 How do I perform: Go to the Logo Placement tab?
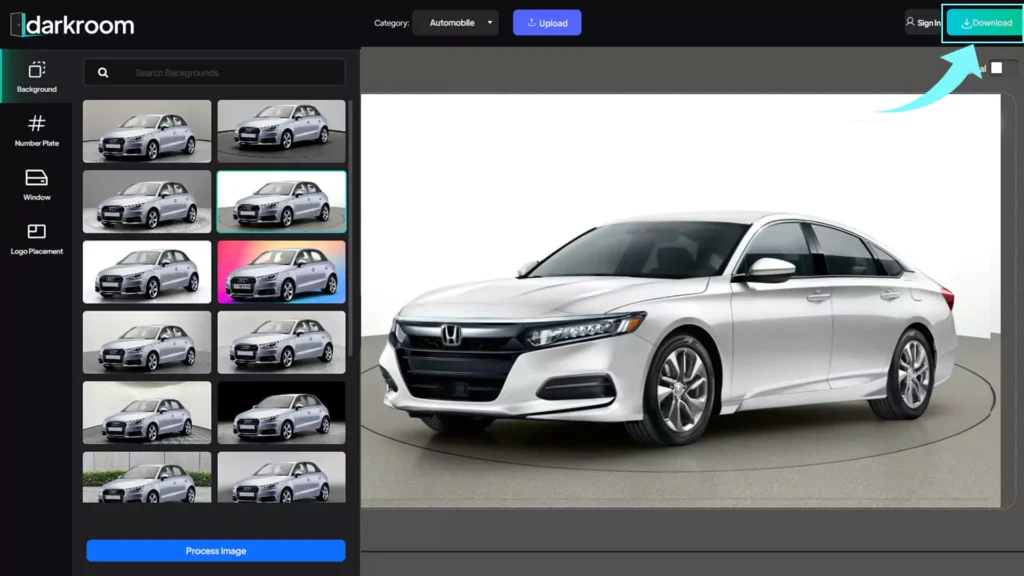[37, 239]
